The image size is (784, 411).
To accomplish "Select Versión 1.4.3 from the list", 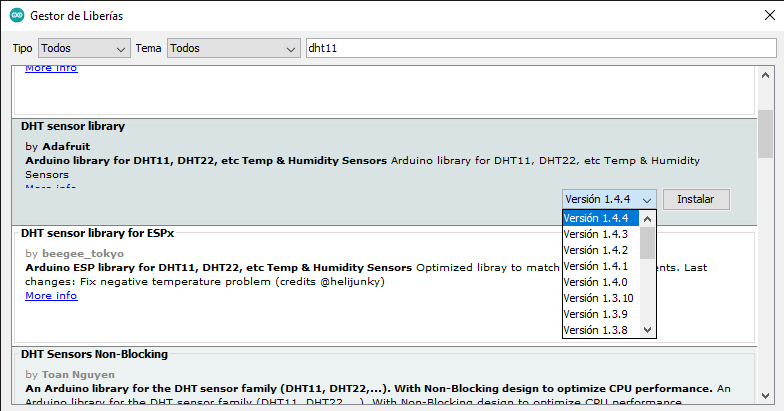I will (x=600, y=234).
